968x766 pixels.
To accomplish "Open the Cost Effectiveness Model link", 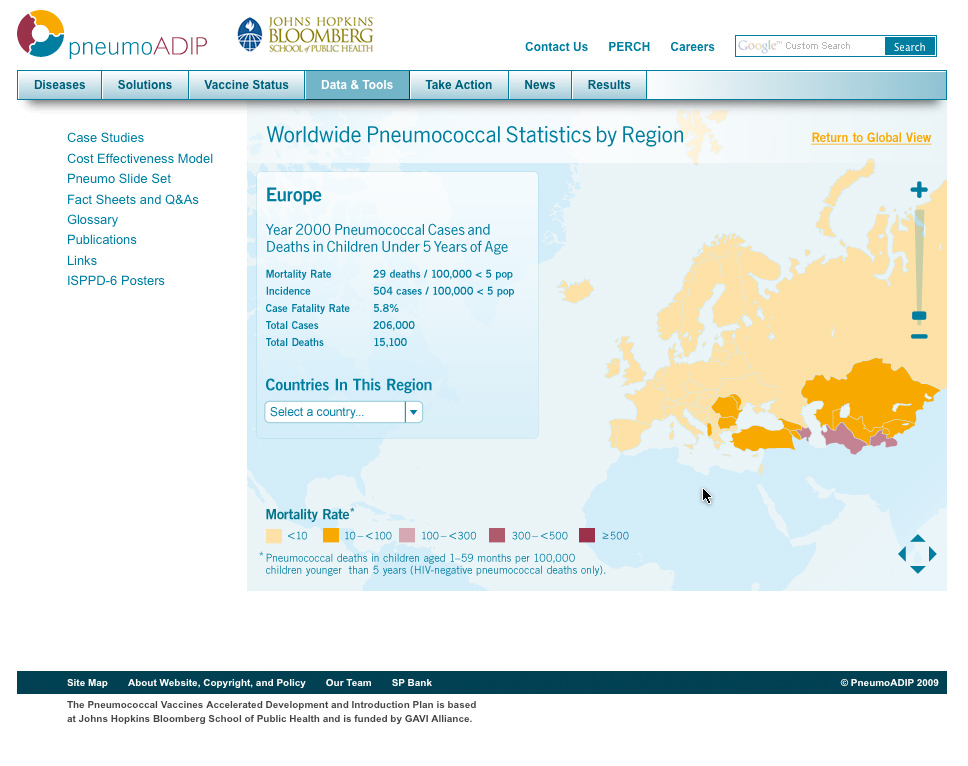I will [140, 159].
